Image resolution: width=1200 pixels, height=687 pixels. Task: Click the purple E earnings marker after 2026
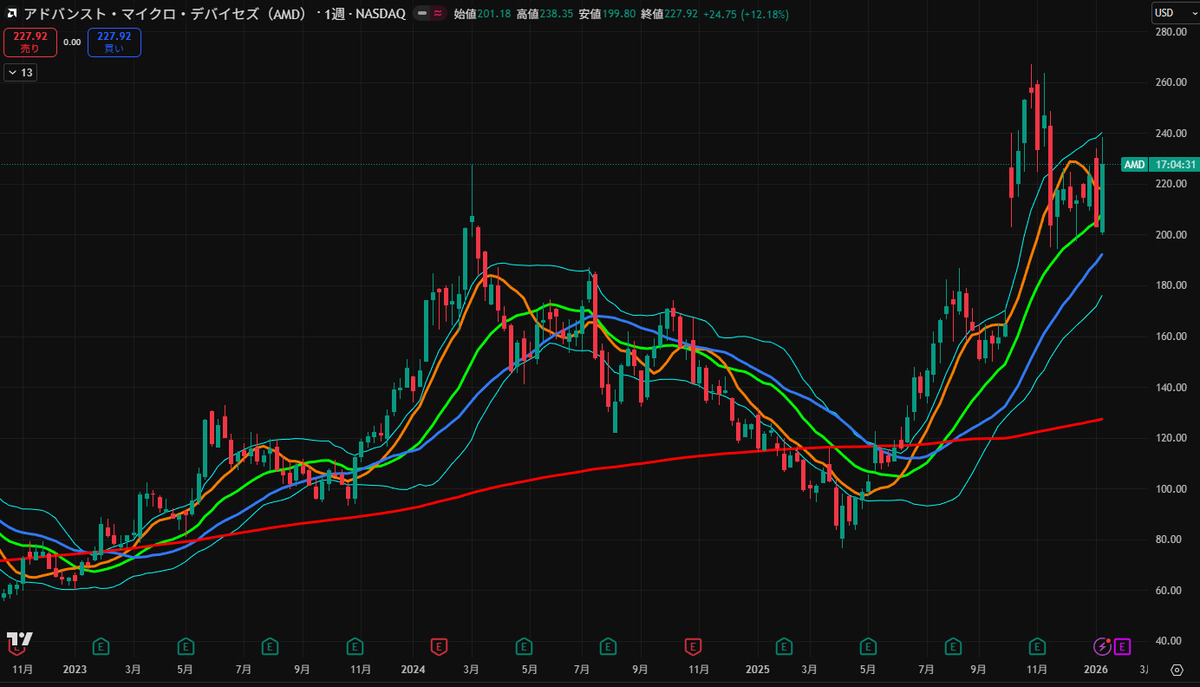coord(1122,647)
